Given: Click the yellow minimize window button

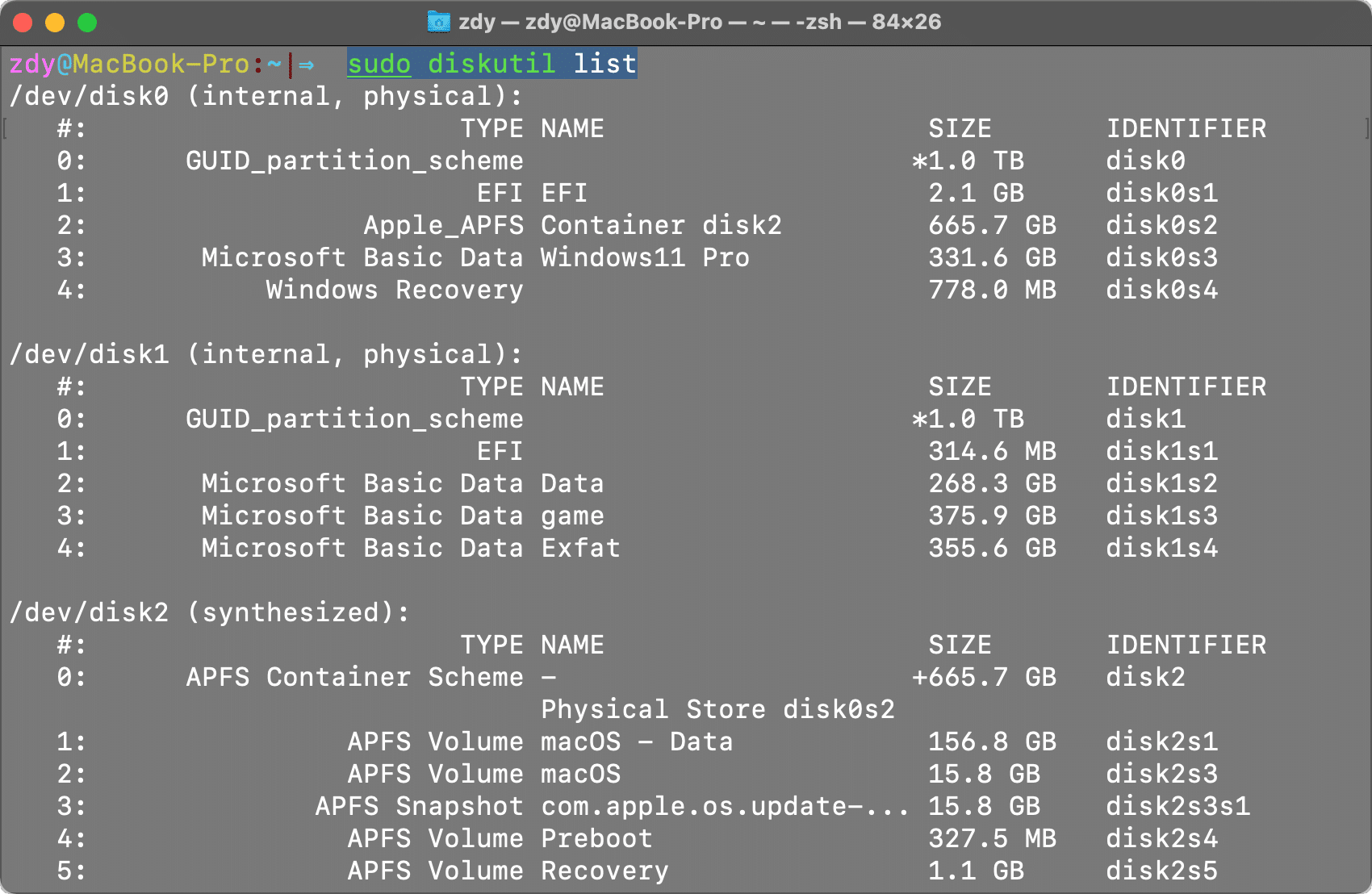Looking at the screenshot, I should pos(55,23).
